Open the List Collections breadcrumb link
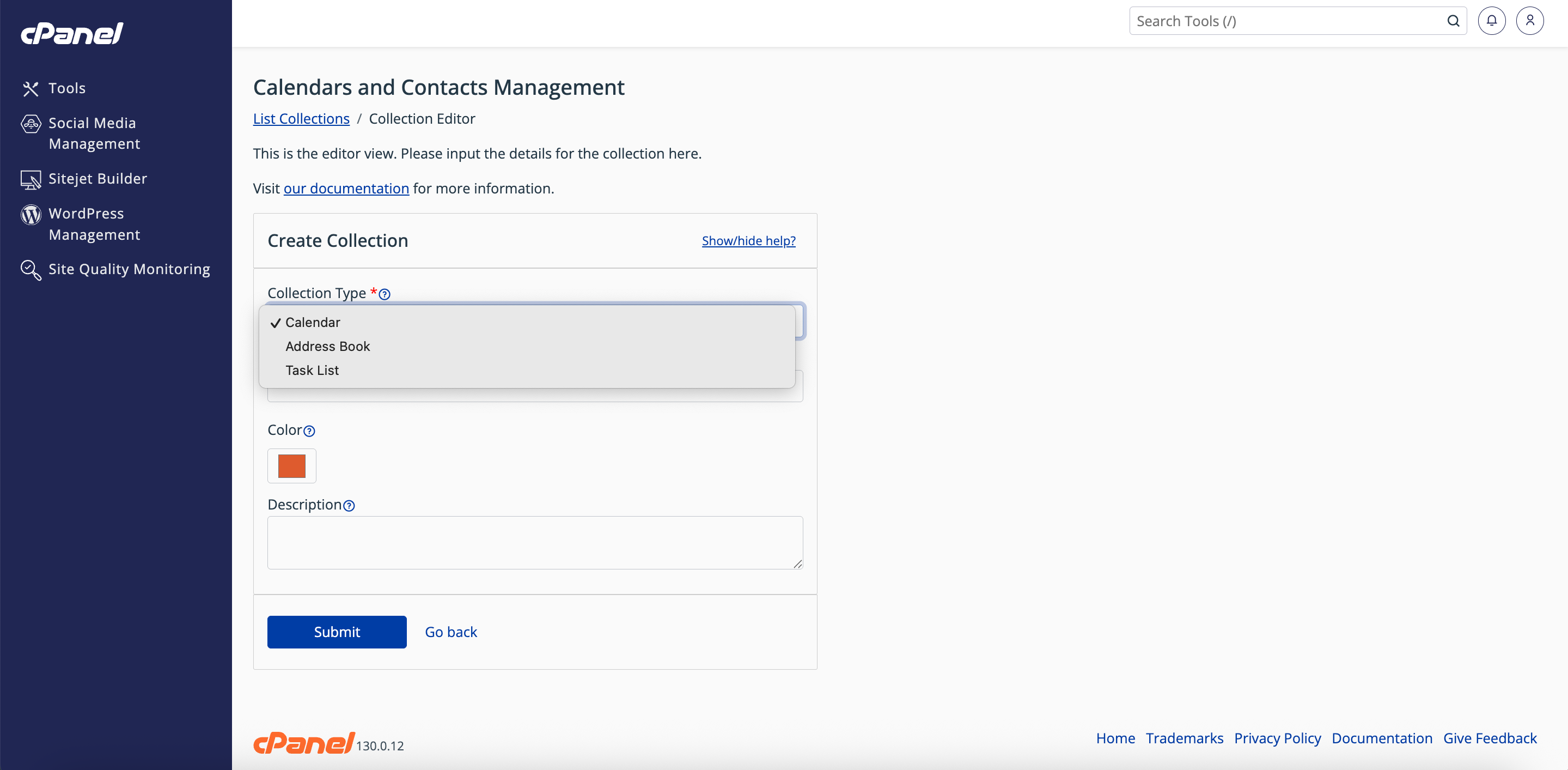 point(301,119)
